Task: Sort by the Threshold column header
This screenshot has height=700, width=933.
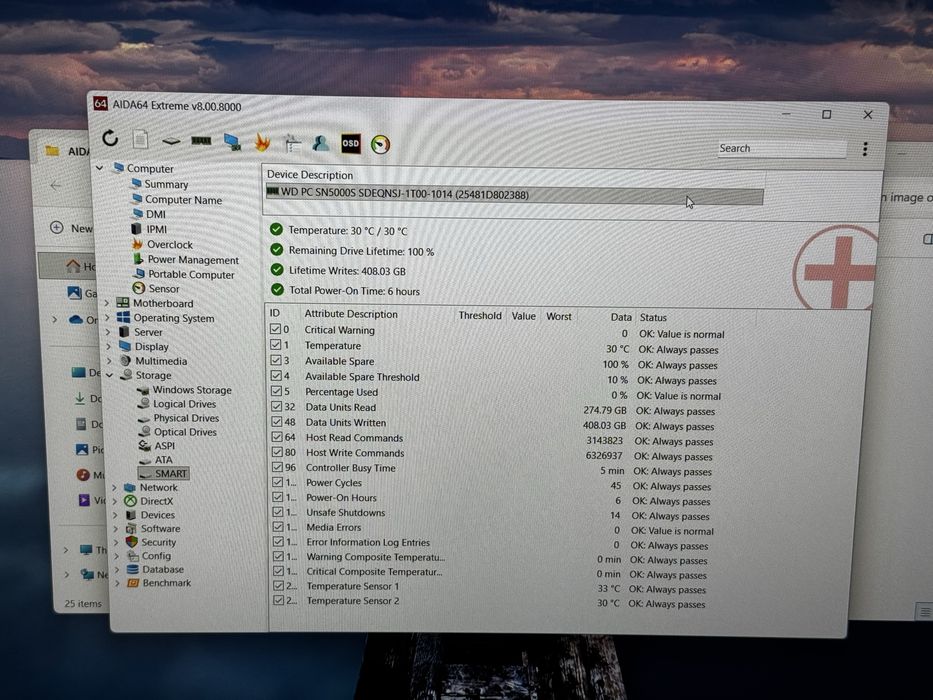Action: pos(480,315)
